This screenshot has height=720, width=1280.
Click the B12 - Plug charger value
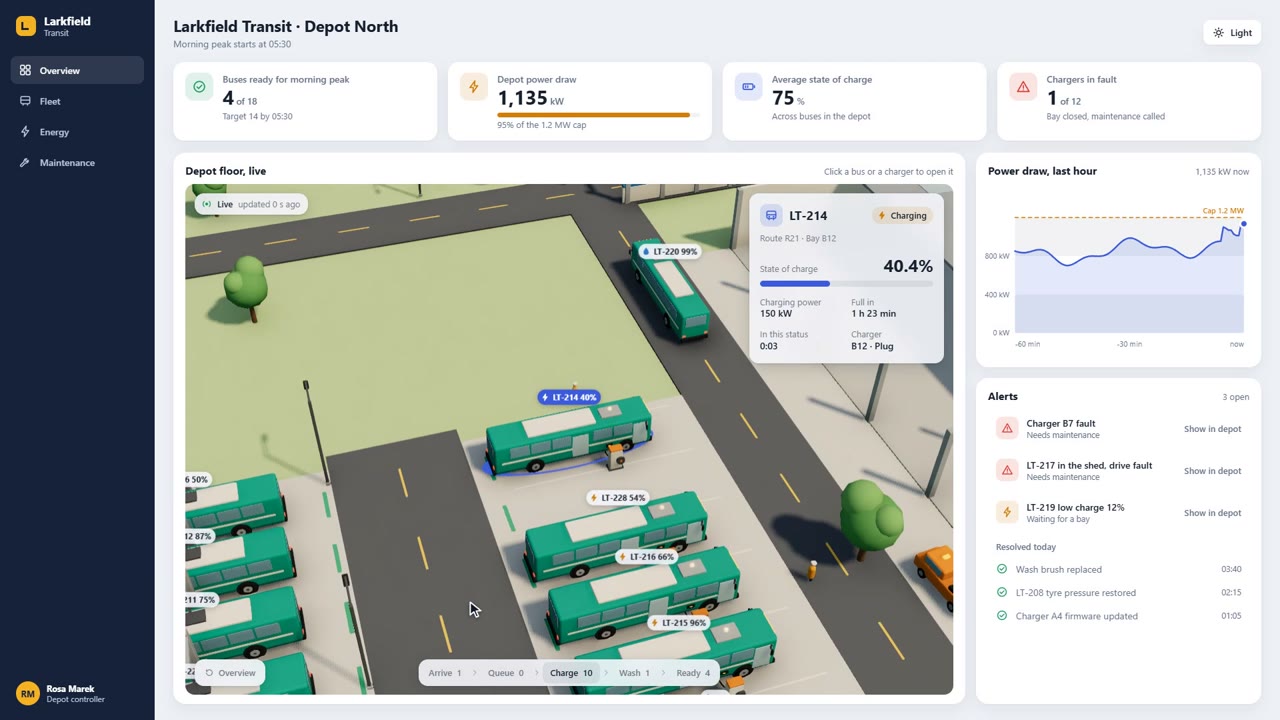872,346
